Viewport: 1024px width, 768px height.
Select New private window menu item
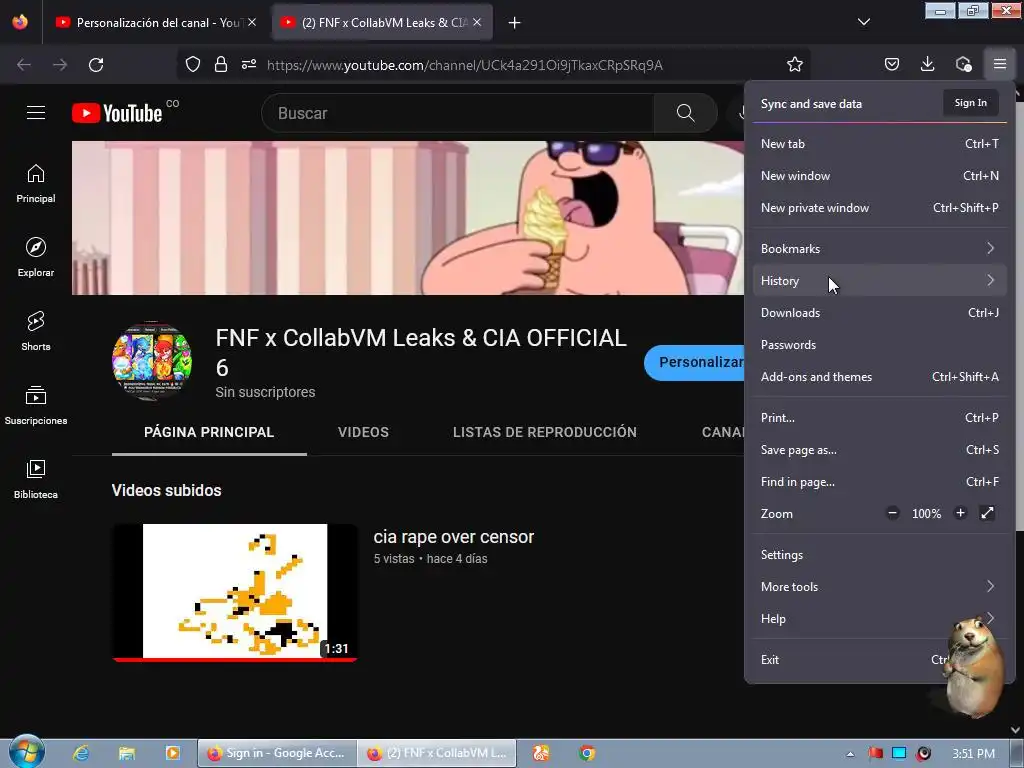tap(880, 208)
